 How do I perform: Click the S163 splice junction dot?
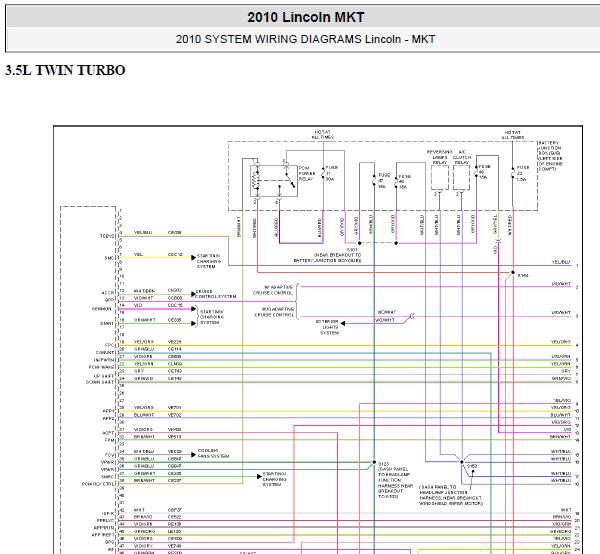[x=462, y=462]
